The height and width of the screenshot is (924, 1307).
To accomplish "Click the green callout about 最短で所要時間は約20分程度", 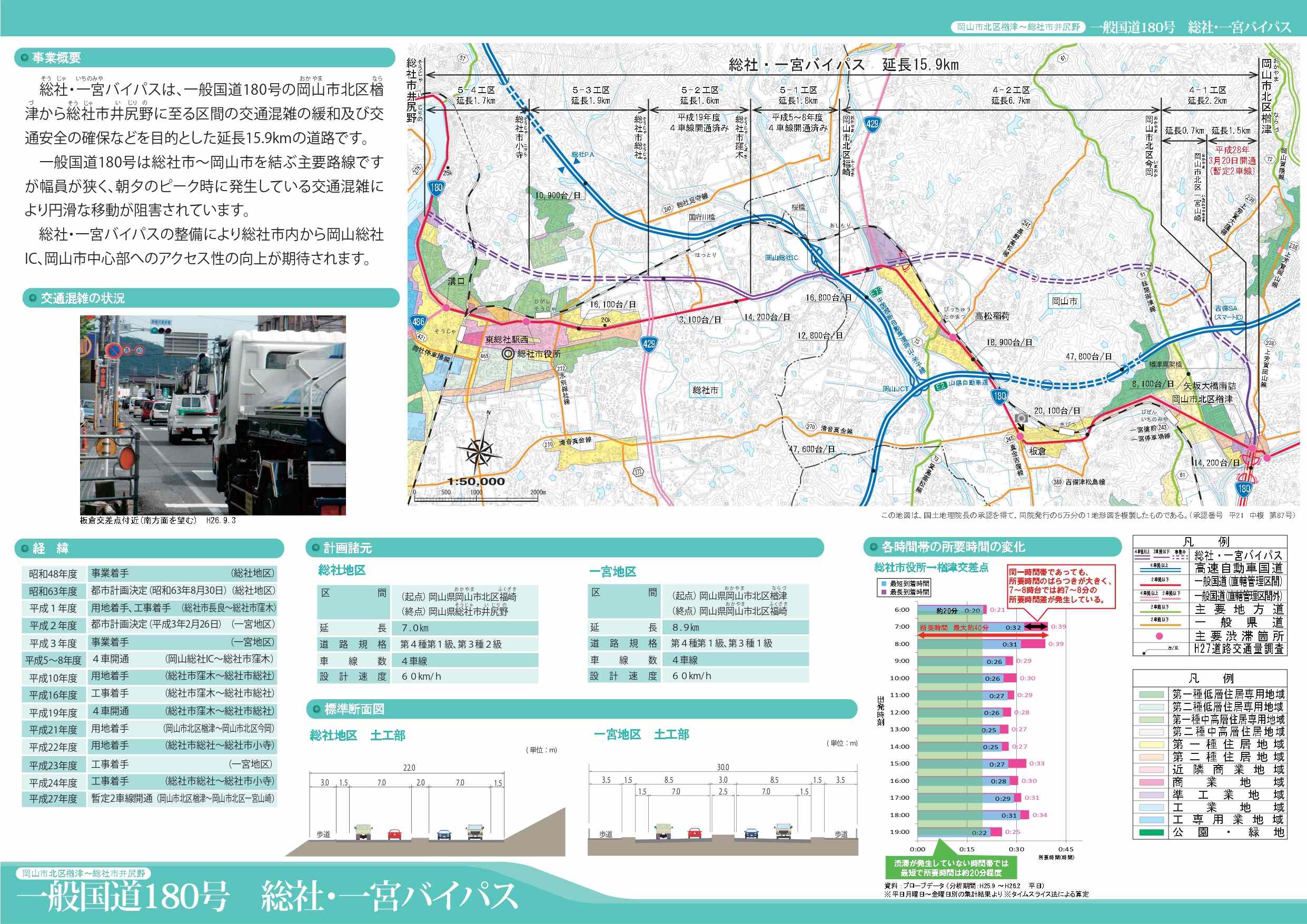I will pyautogui.click(x=950, y=868).
